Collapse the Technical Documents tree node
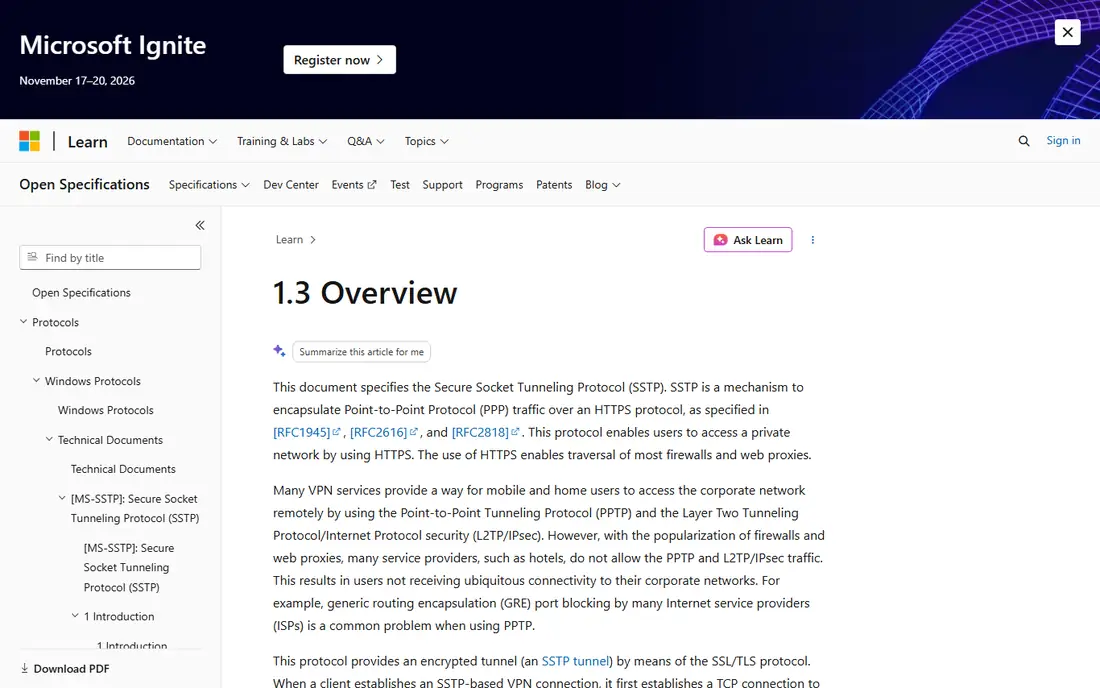 click(x=49, y=440)
